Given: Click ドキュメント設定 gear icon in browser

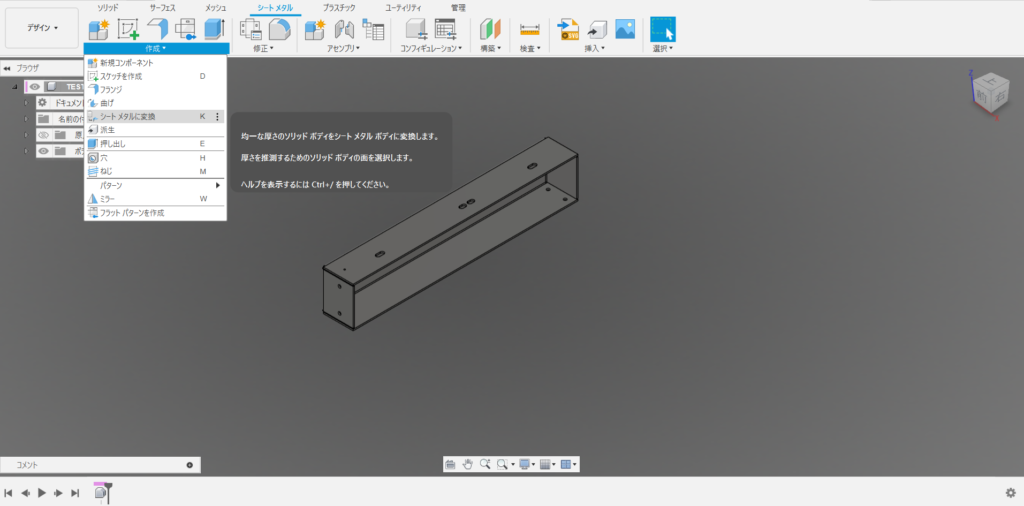Looking at the screenshot, I should click(x=42, y=103).
